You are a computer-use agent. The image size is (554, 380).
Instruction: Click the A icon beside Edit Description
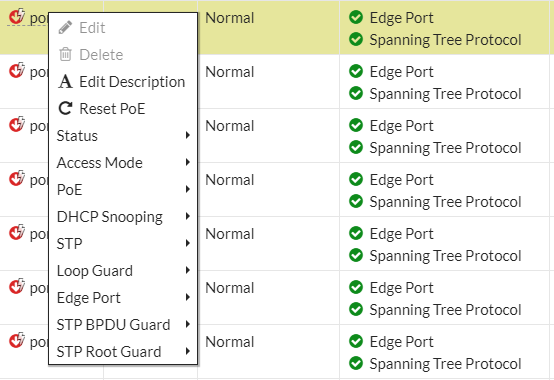(x=65, y=82)
